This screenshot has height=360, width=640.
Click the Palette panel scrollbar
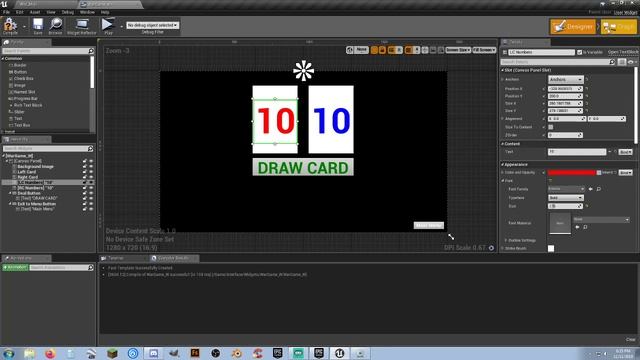tap(92, 72)
